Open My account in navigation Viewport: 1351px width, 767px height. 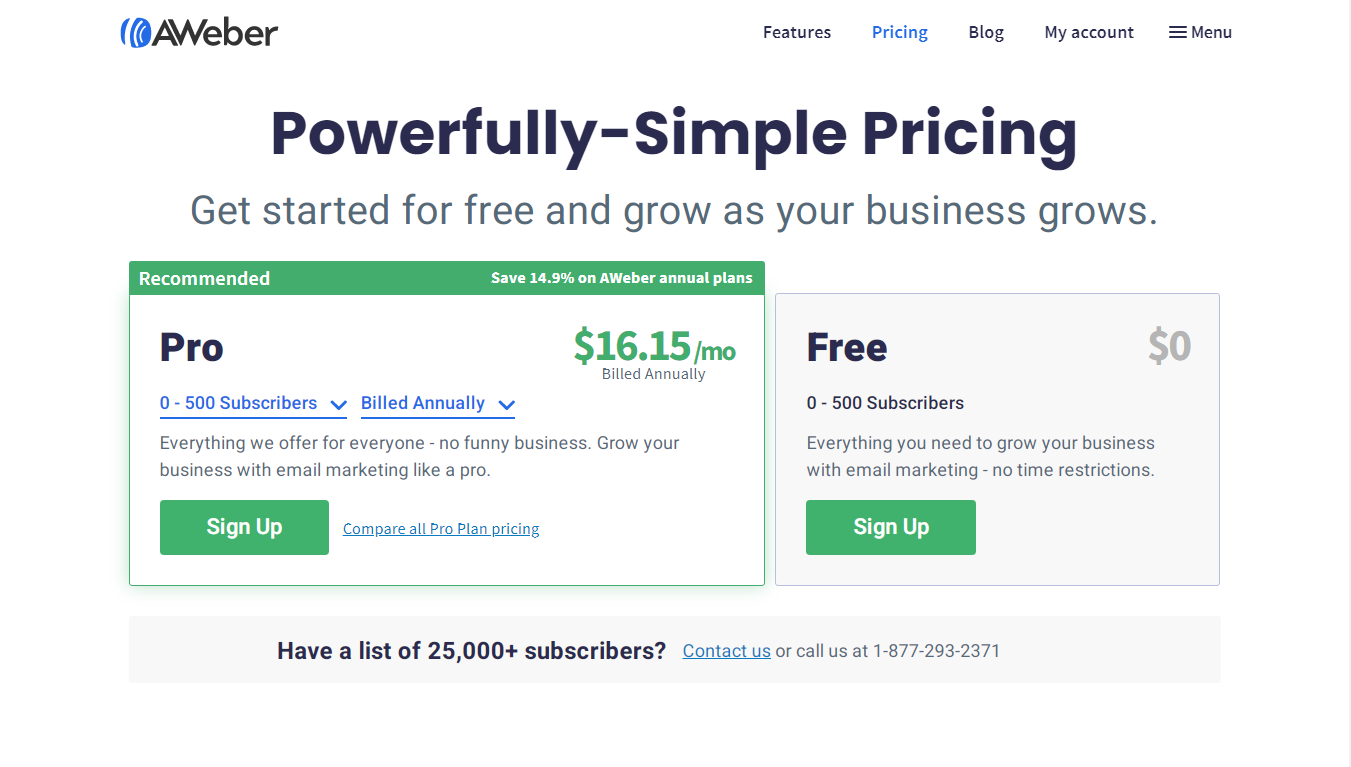click(x=1089, y=32)
